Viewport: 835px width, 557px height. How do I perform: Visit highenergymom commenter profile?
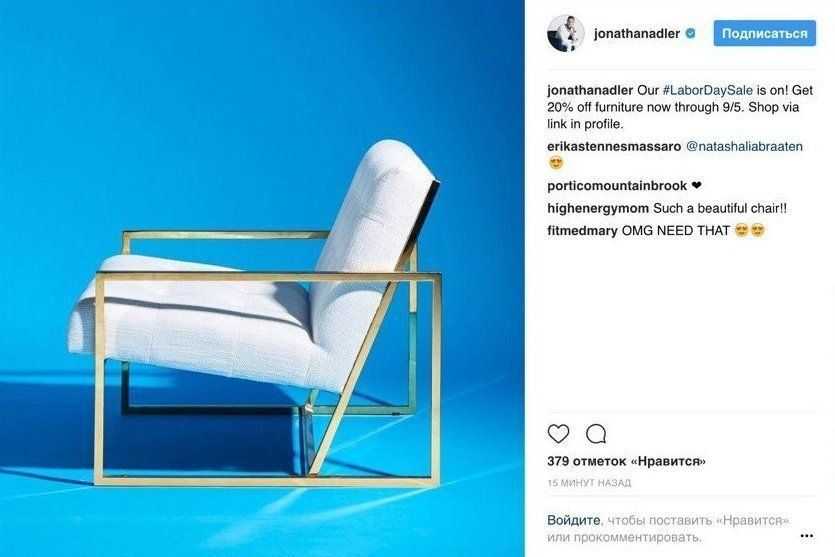pyautogui.click(x=597, y=208)
